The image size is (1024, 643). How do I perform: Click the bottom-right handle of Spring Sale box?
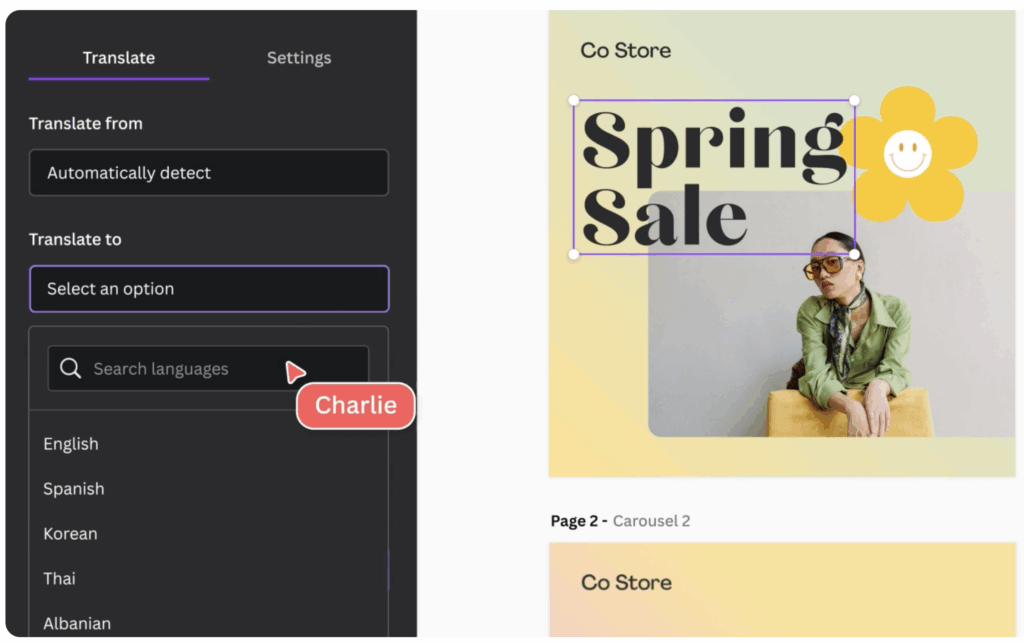tap(854, 254)
